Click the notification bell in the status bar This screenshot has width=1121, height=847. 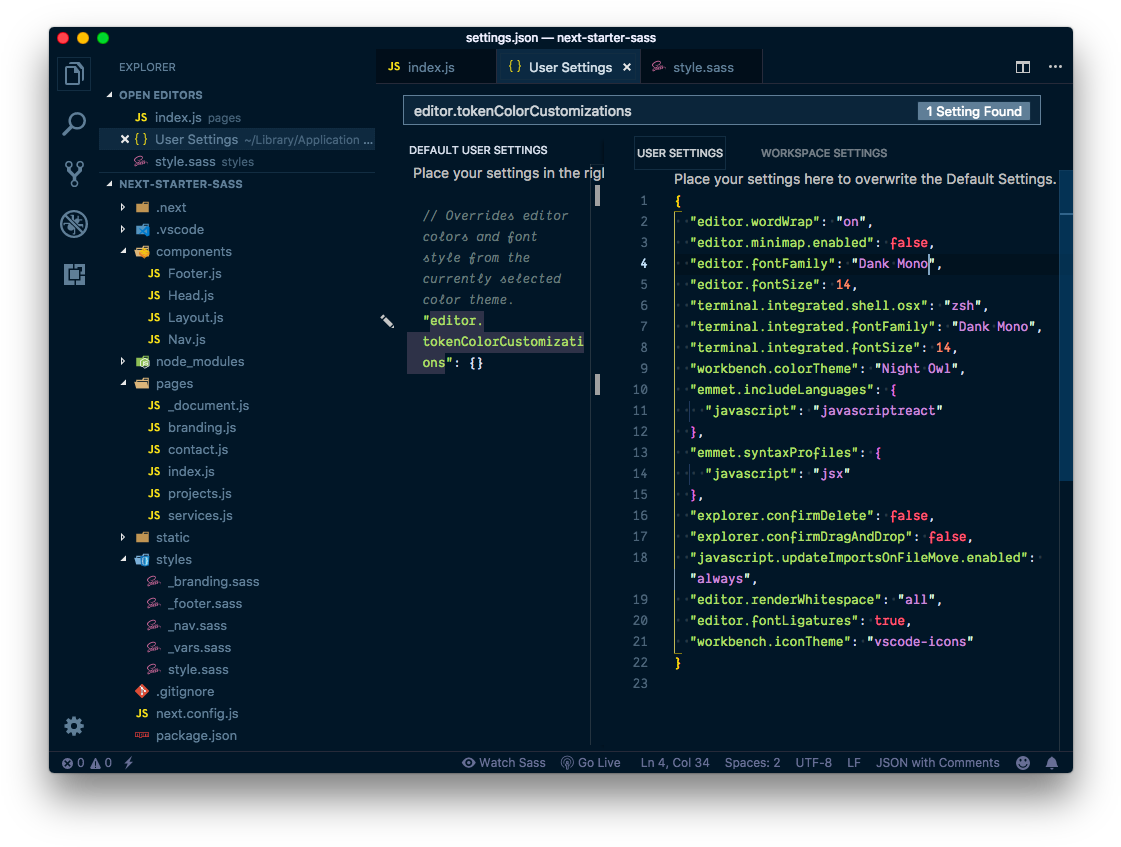pos(1051,762)
